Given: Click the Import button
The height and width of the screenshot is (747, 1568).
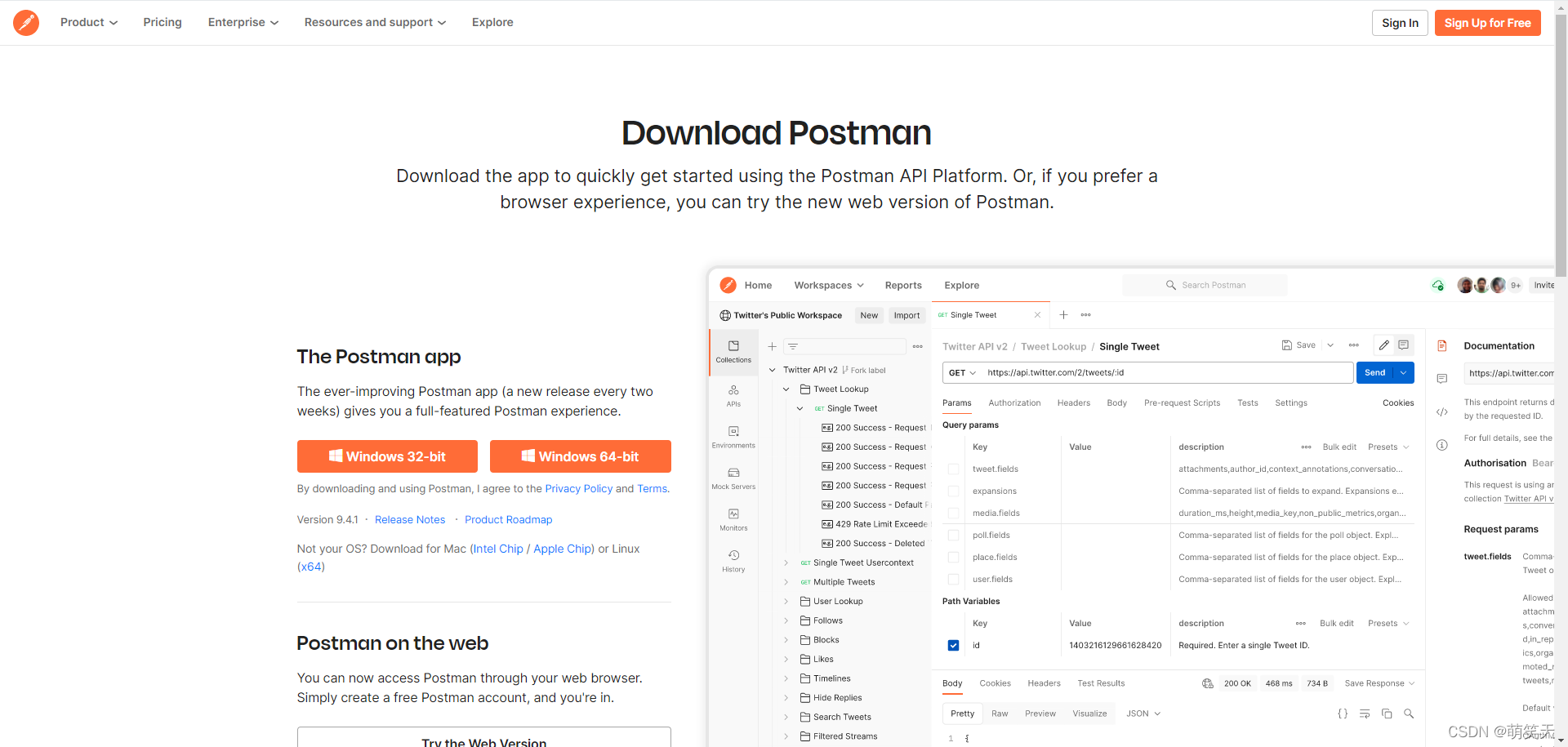Looking at the screenshot, I should pyautogui.click(x=906, y=315).
